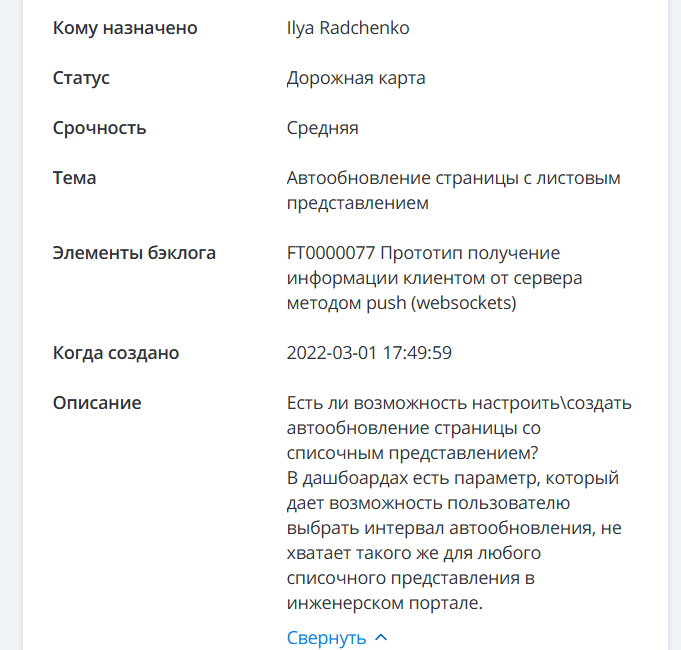Click description sentence starting 'Есть ли возможность'

400,403
